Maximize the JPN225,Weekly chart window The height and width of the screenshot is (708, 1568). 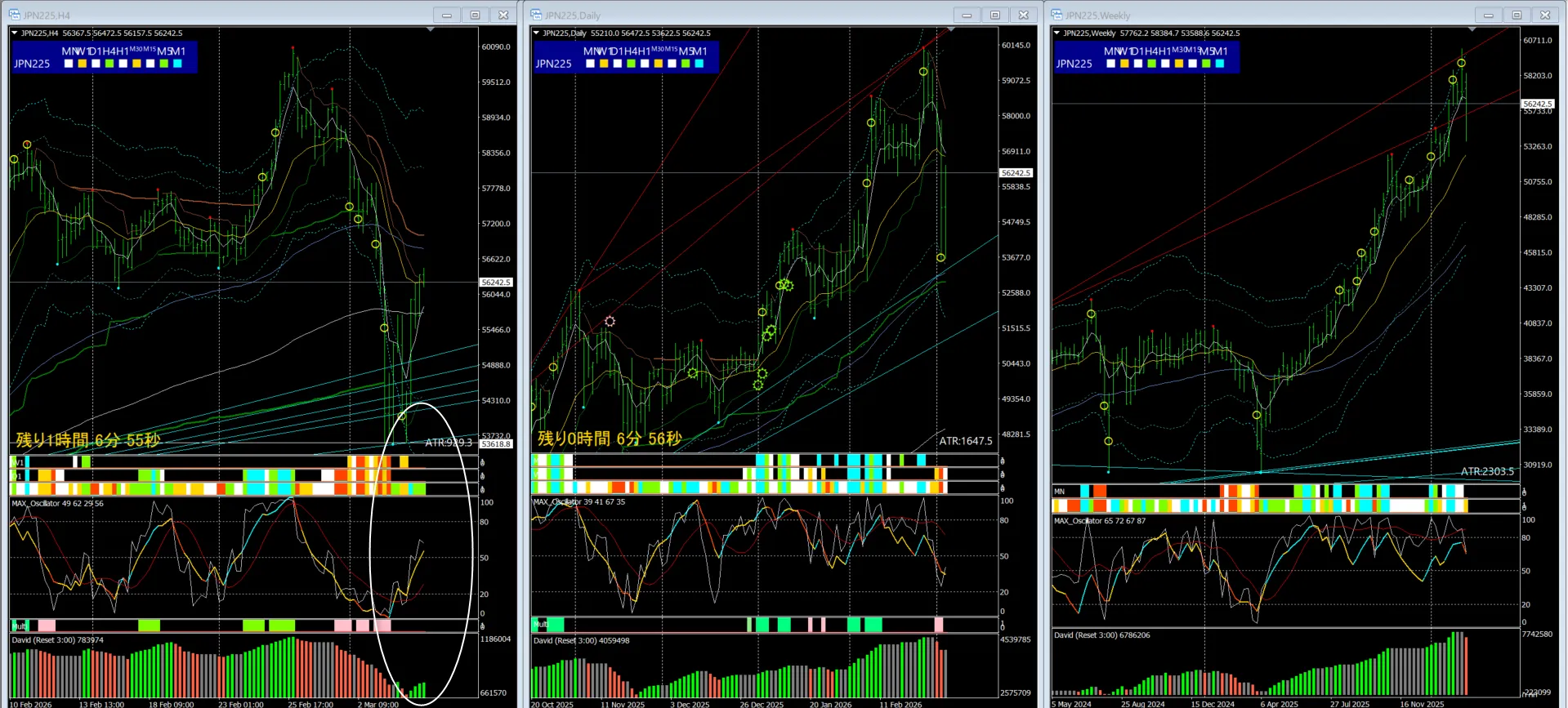point(1517,15)
